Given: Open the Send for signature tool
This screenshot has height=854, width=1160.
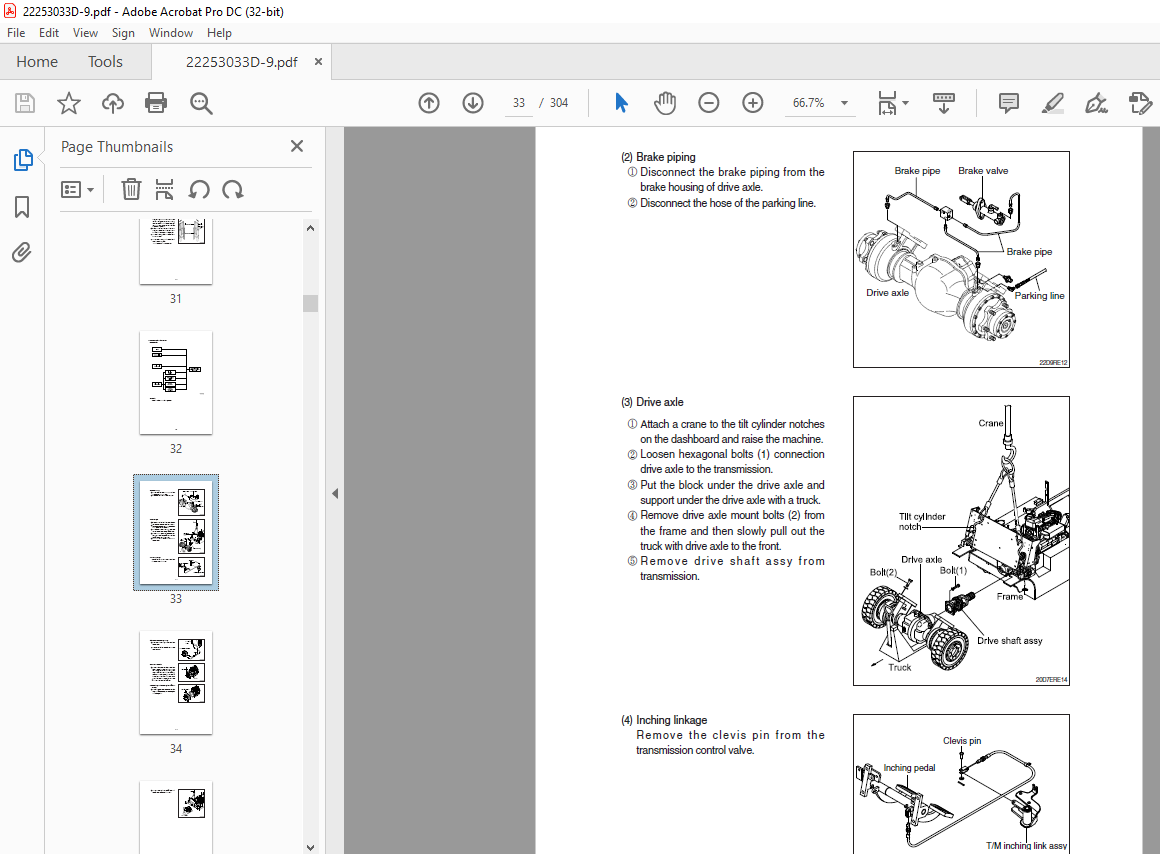Looking at the screenshot, I should (1140, 103).
